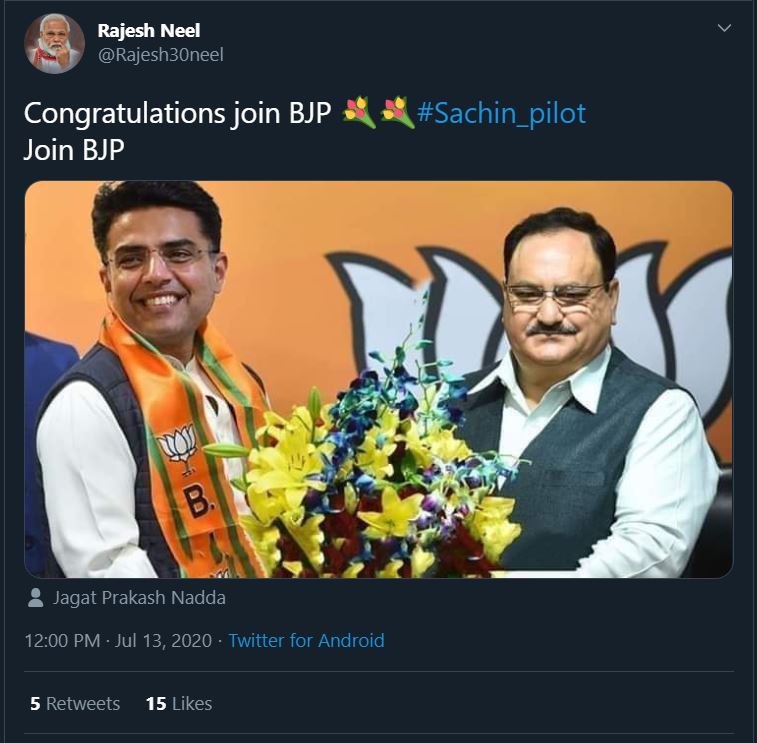
Task: Open the Rajesh Neel display name
Action: [149, 31]
